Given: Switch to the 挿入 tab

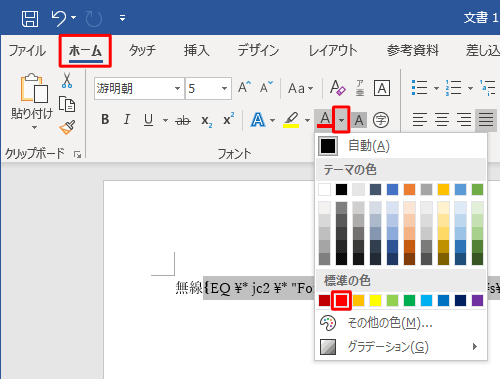Looking at the screenshot, I should [197, 51].
